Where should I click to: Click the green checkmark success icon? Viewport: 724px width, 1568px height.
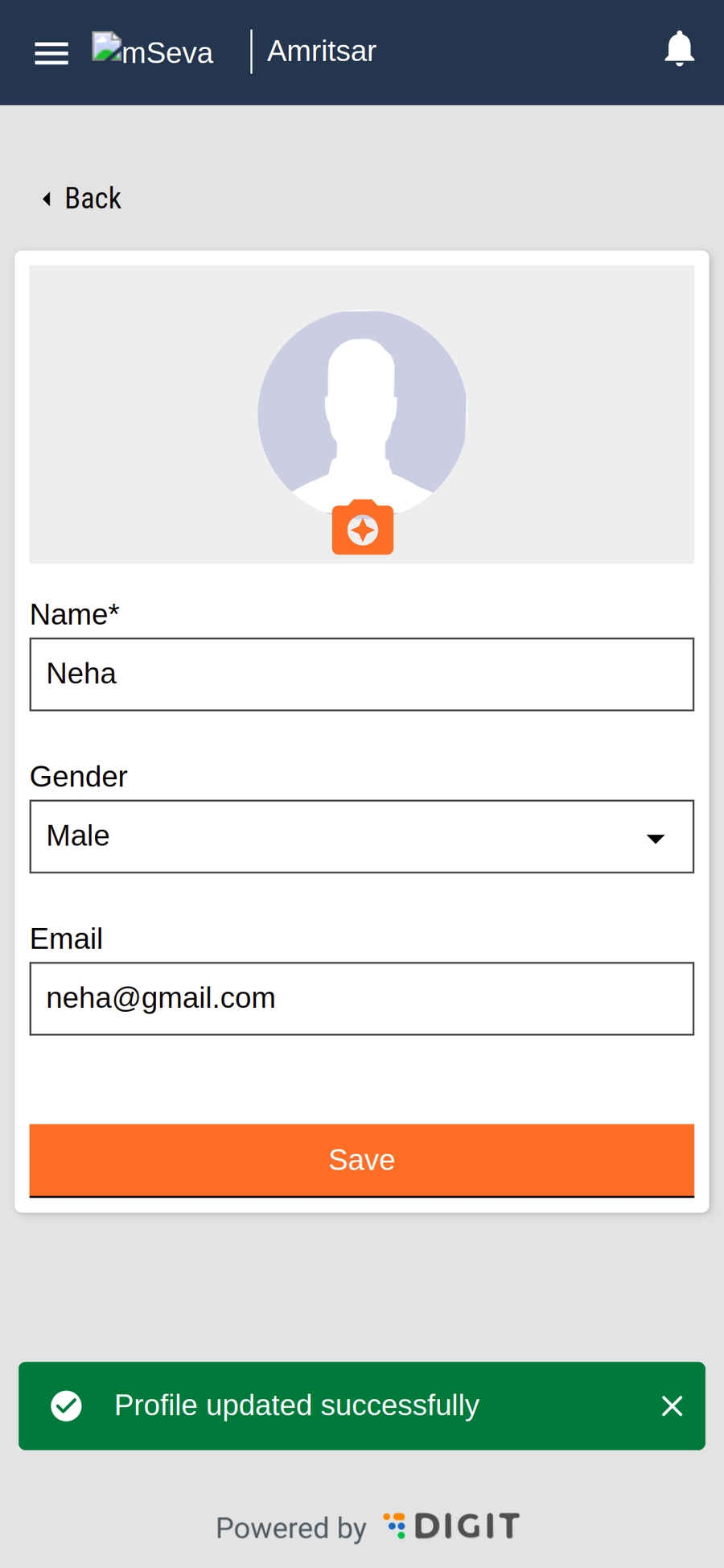(x=67, y=1406)
